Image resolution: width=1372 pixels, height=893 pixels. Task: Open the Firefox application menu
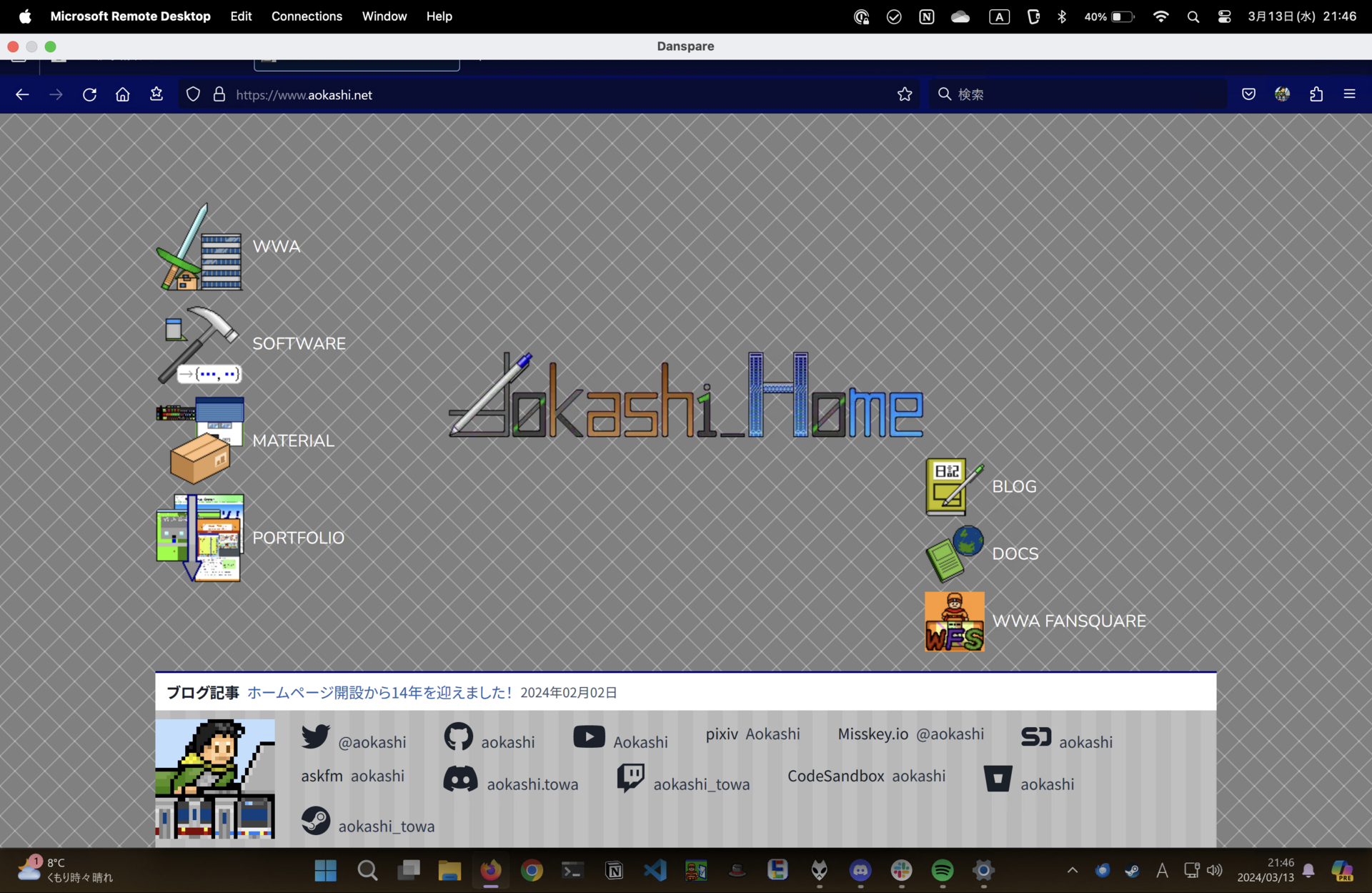(1349, 94)
